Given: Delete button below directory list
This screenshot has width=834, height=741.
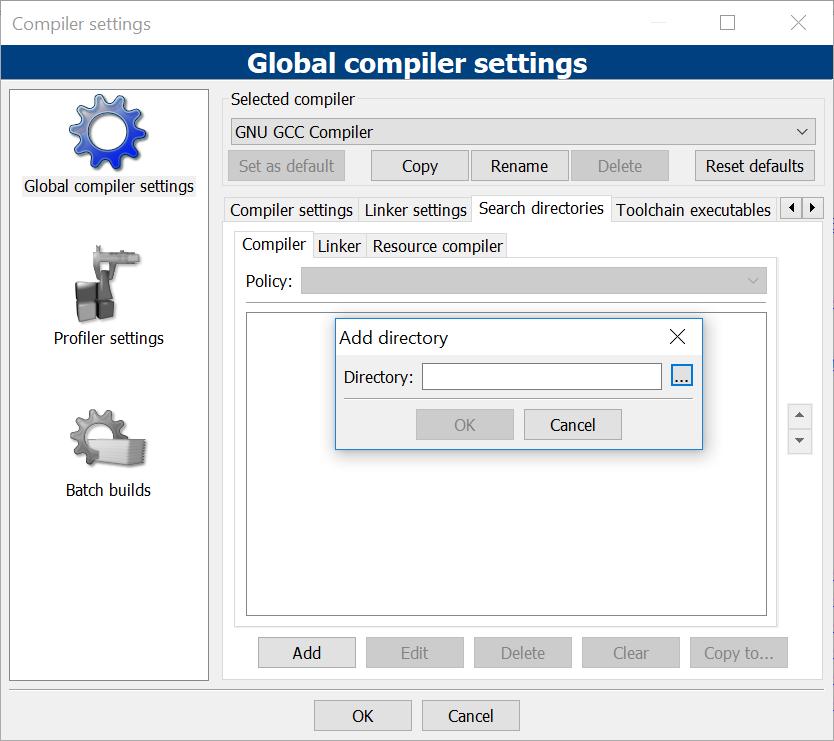Looking at the screenshot, I should click(522, 652).
